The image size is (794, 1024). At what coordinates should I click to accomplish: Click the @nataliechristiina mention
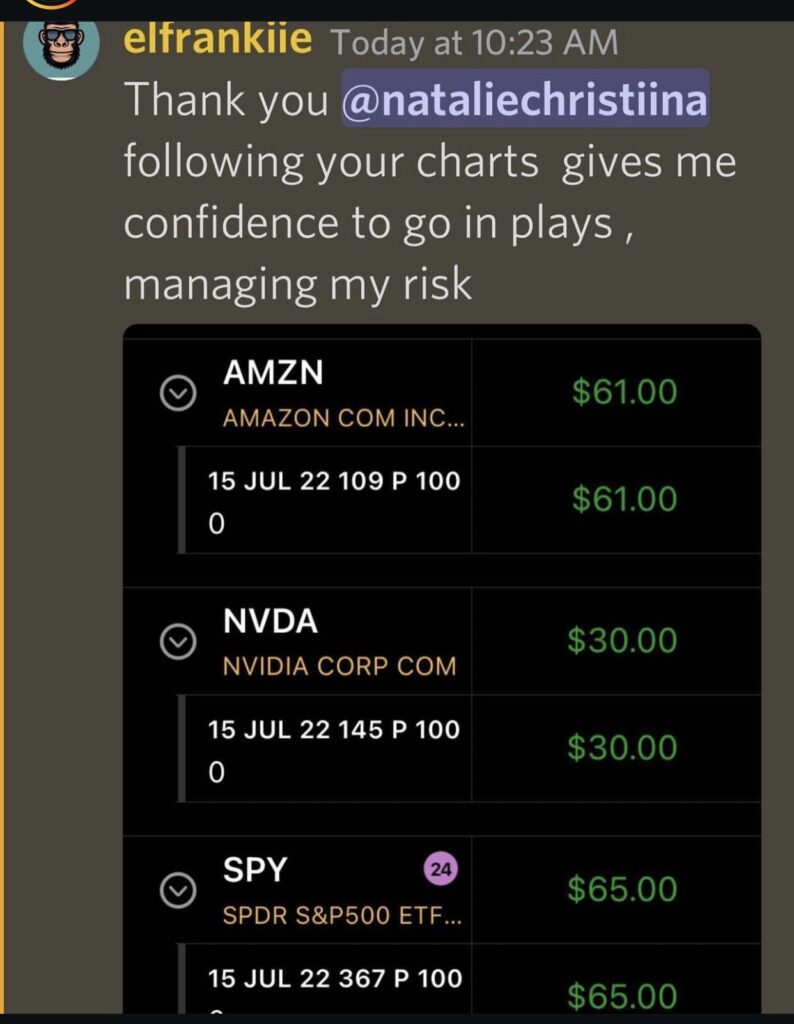pos(525,99)
